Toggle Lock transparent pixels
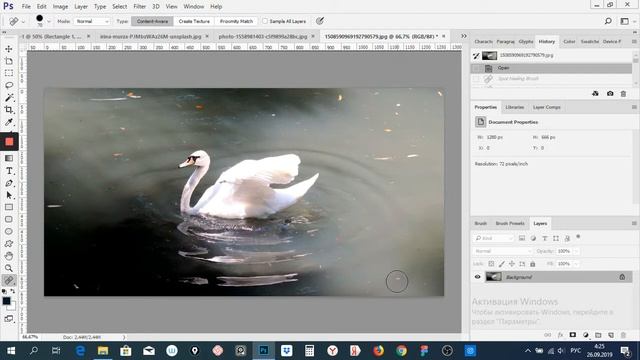Screen dimensions: 640x360 [x=491, y=264]
